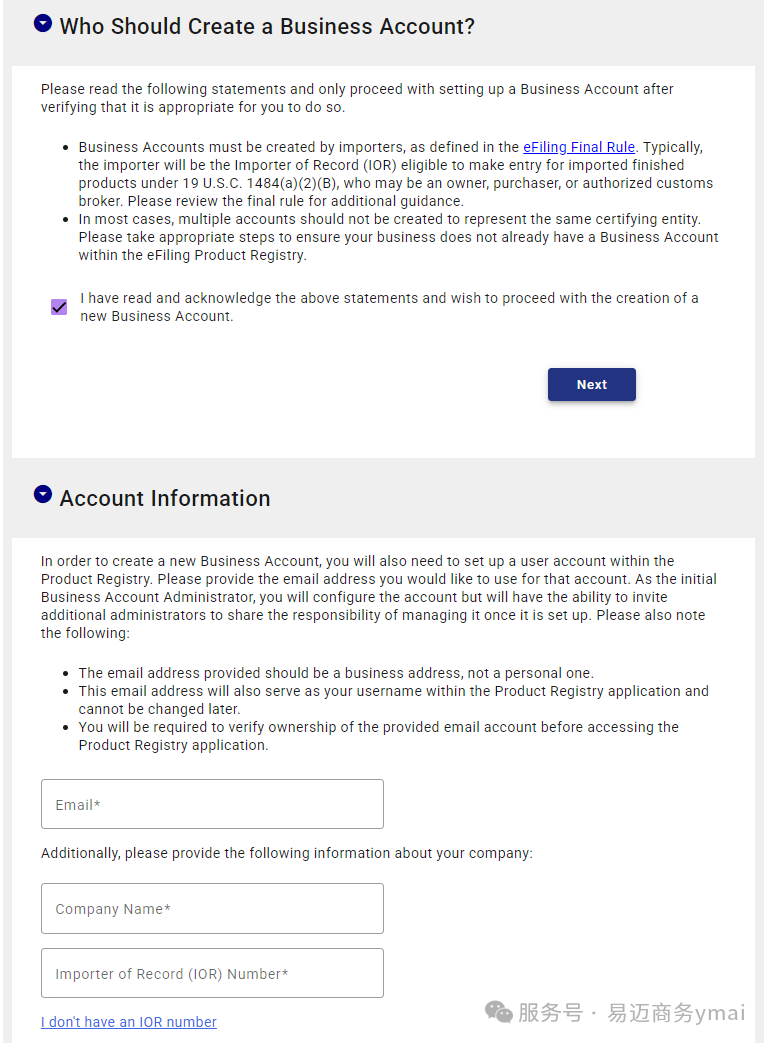Click the 'email address provided should be a business address' bullet
769x1043 pixels.
pos(336,673)
